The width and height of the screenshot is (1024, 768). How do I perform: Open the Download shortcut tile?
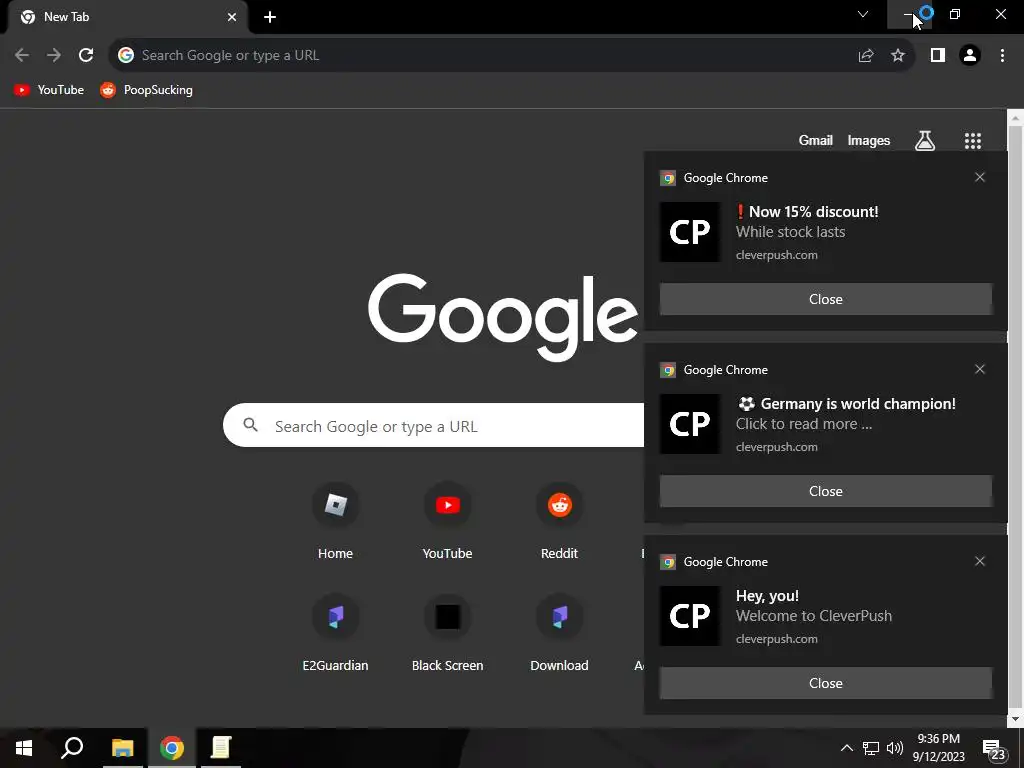560,634
